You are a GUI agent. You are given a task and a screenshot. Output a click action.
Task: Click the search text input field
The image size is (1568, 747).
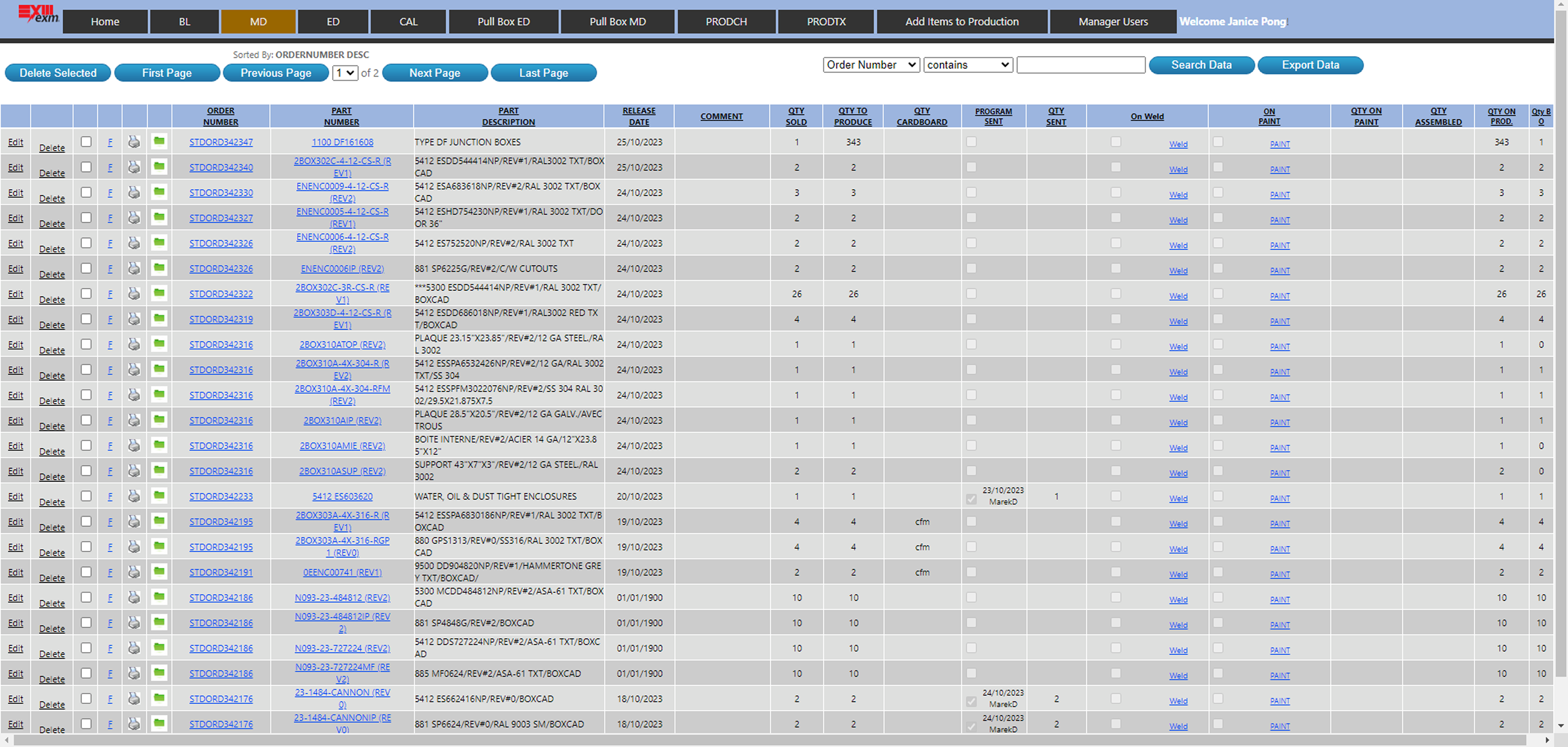click(x=1080, y=65)
